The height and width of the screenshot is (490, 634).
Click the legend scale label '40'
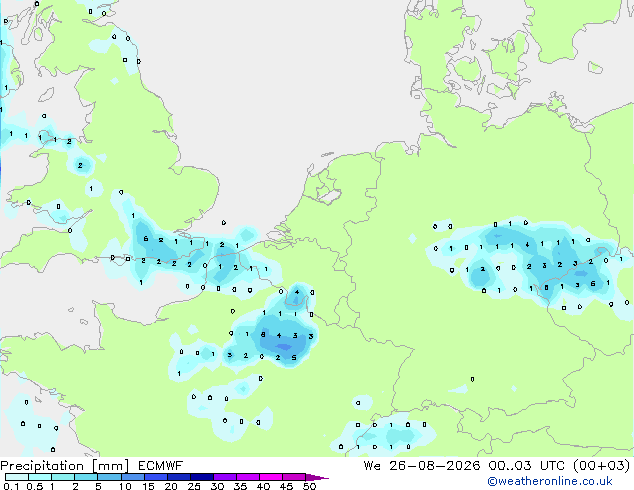click(x=263, y=486)
